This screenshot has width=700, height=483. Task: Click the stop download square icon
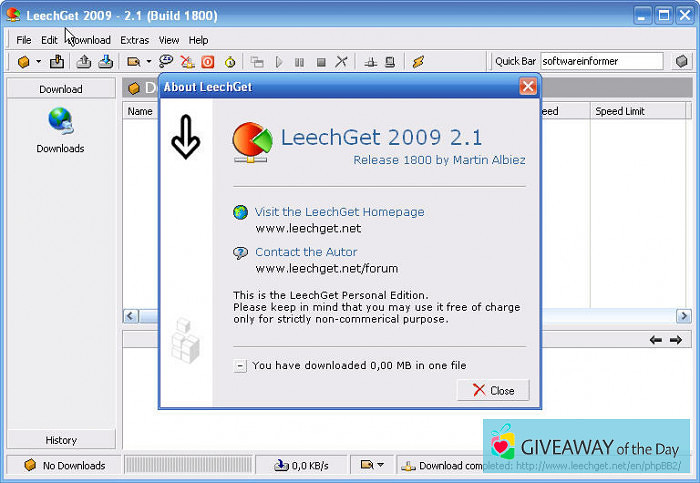tap(321, 62)
